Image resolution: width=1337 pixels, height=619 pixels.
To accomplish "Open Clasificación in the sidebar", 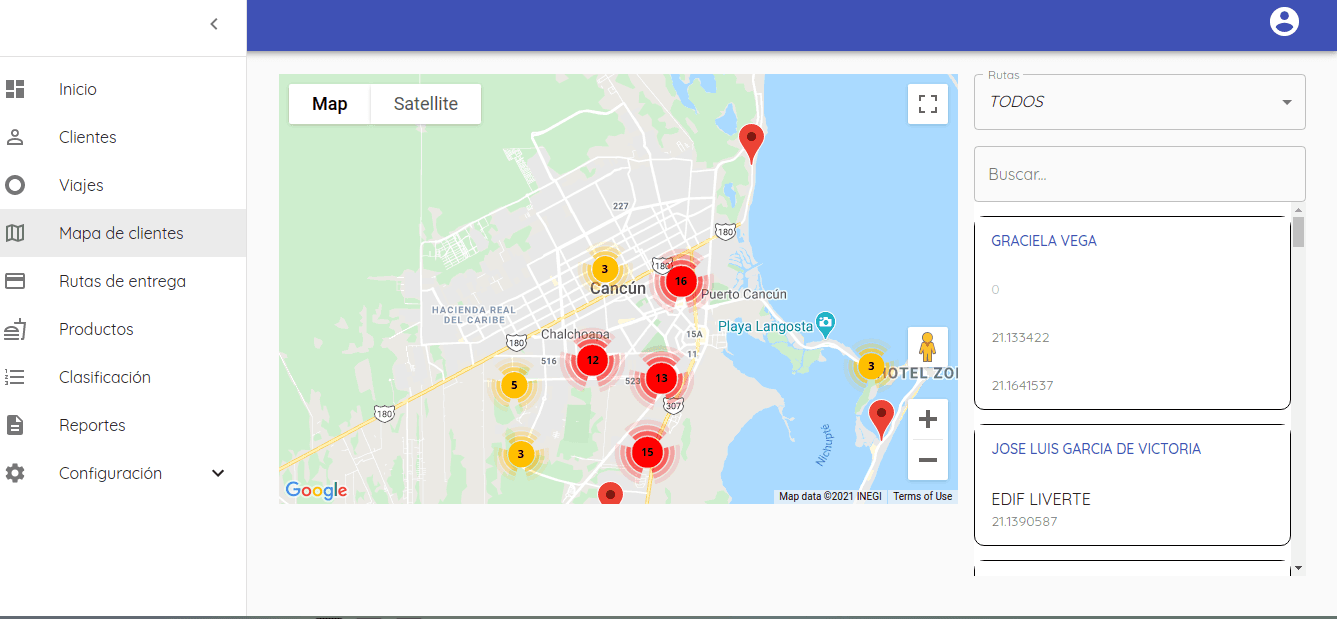I will 105,377.
